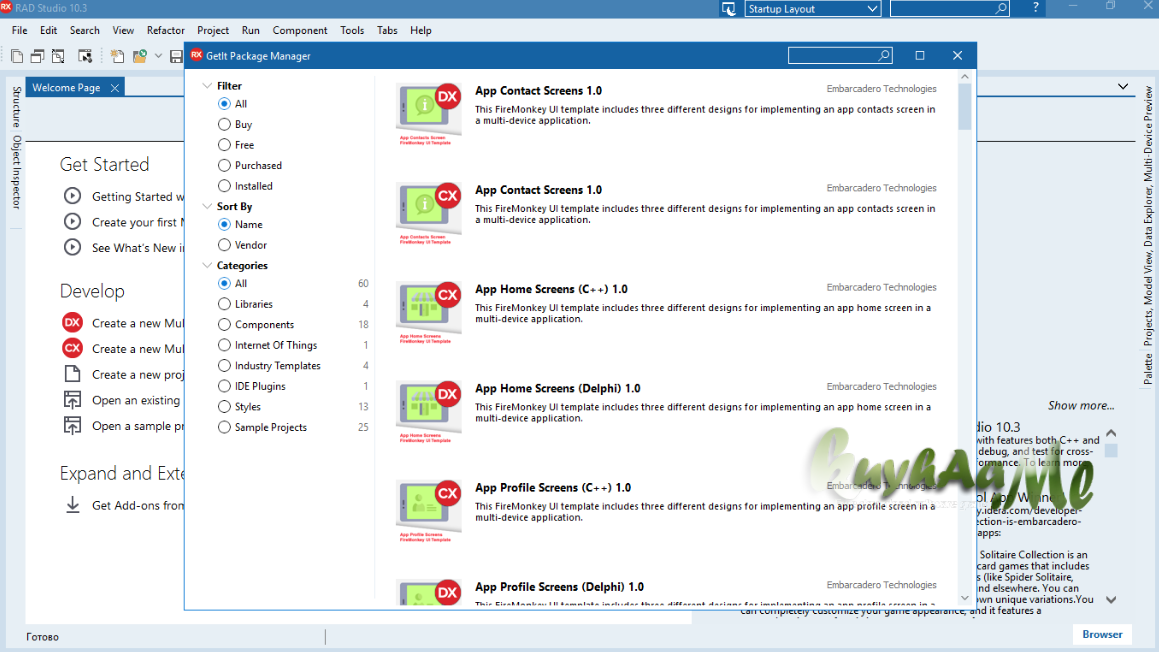The image size is (1159, 652).
Task: Click down arrow in Welcome Page news scroller
Action: 1111,600
